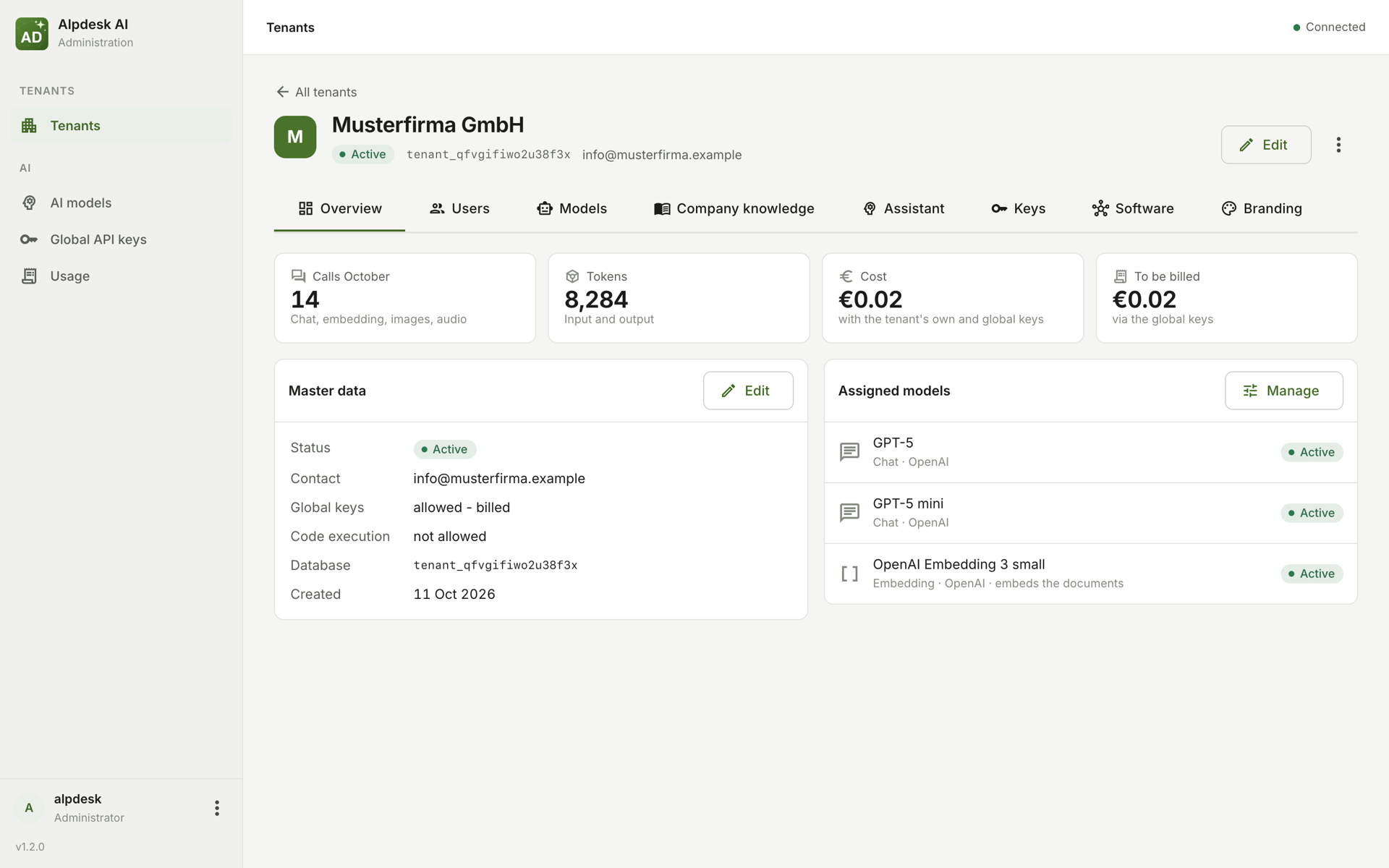Click the GPT-5 mini chat icon
The height and width of the screenshot is (868, 1389).
(849, 513)
